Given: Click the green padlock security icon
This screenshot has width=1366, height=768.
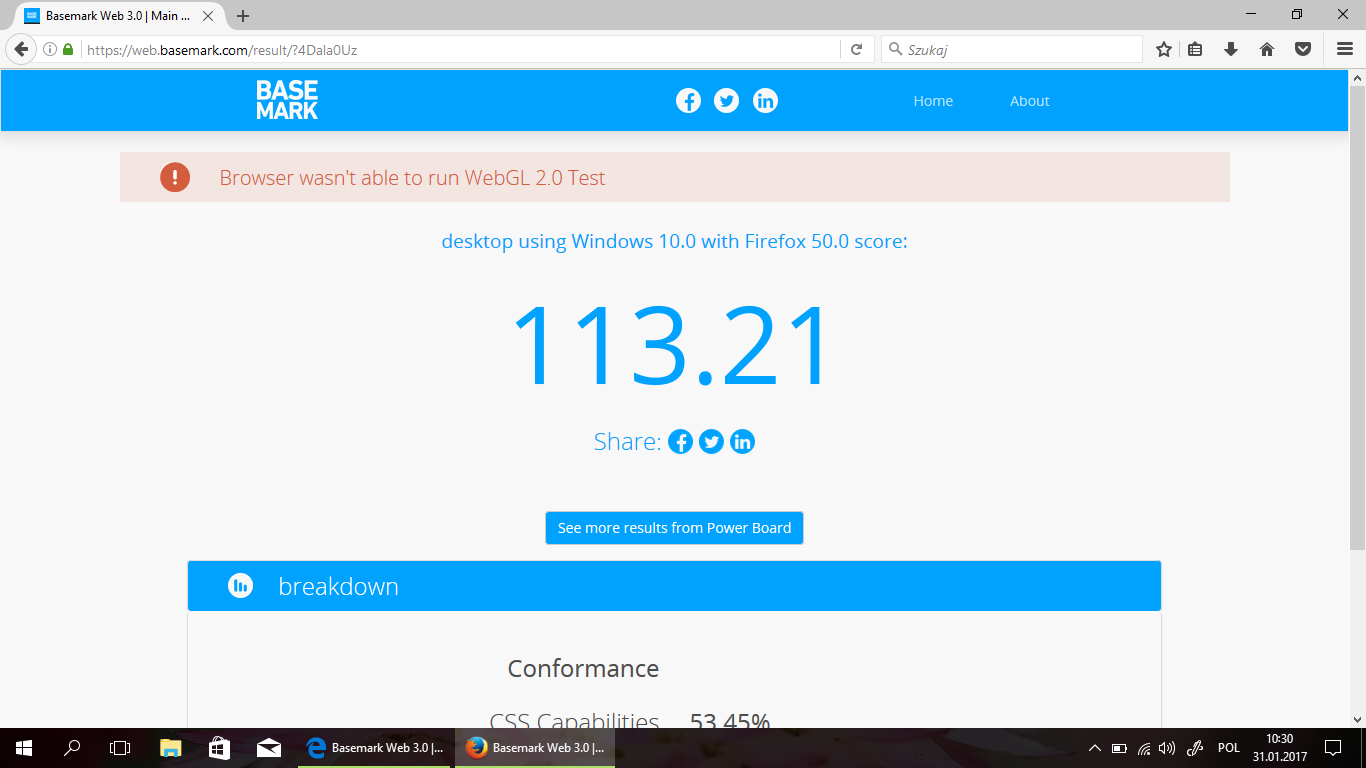Looking at the screenshot, I should [68, 49].
